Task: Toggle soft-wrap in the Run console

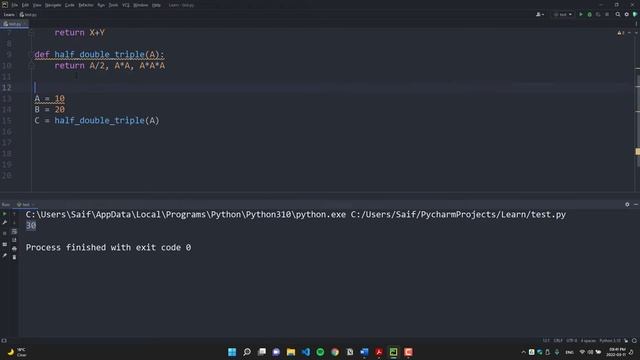Action: pyautogui.click(x=14, y=231)
